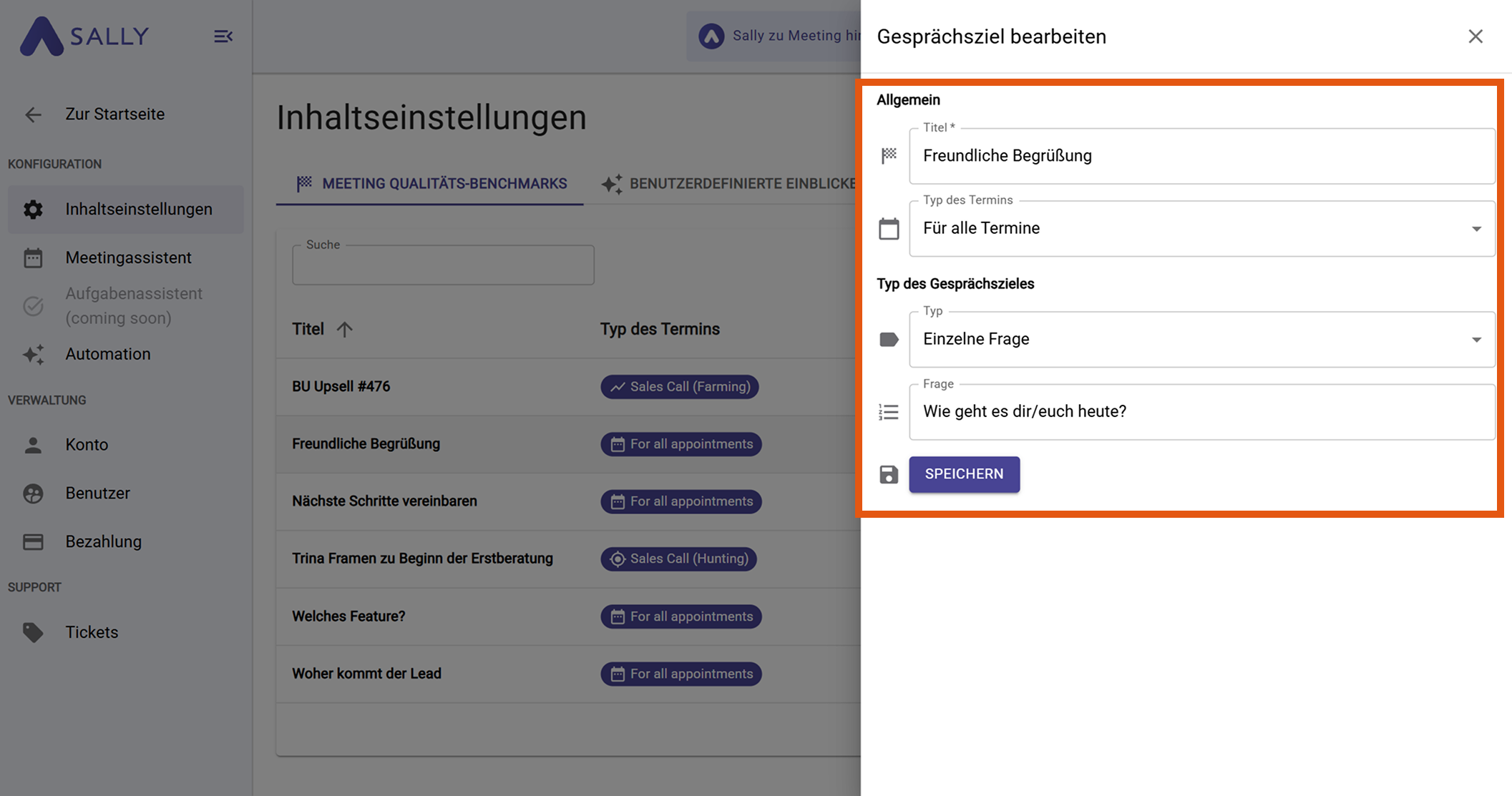The width and height of the screenshot is (1512, 796).
Task: Click the Tickets tag icon
Action: pos(33,632)
